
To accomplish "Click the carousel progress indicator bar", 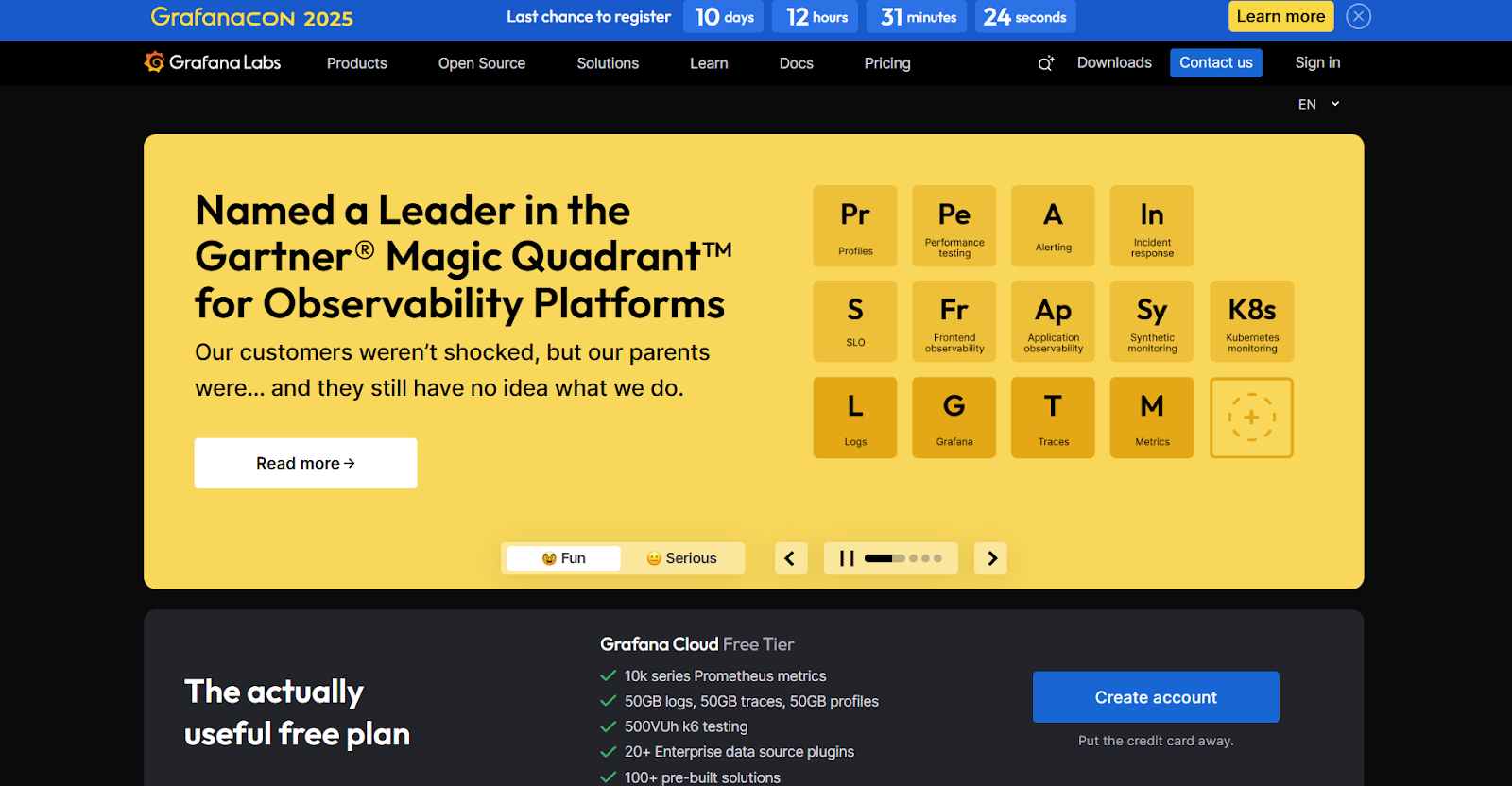I will coord(885,558).
